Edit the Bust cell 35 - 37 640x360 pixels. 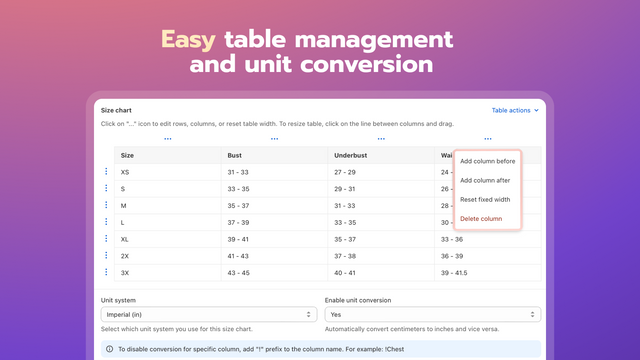pyautogui.click(x=274, y=206)
